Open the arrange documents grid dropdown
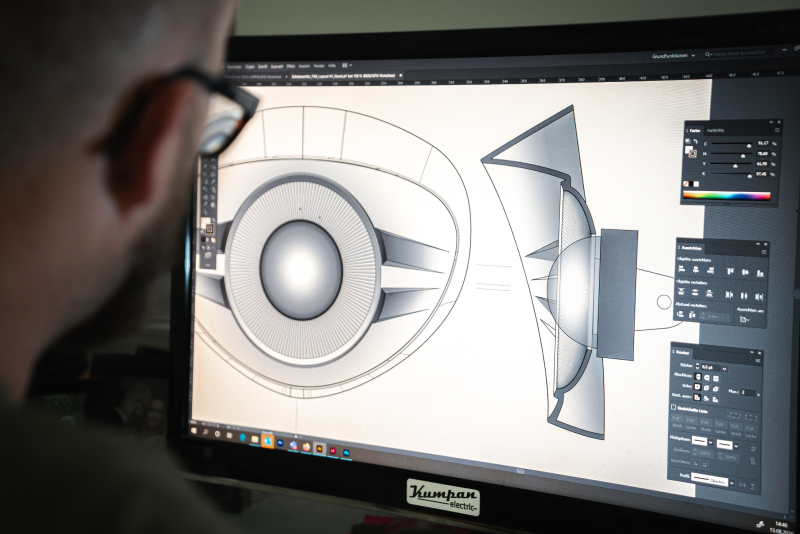This screenshot has width=800, height=534. coord(347,65)
